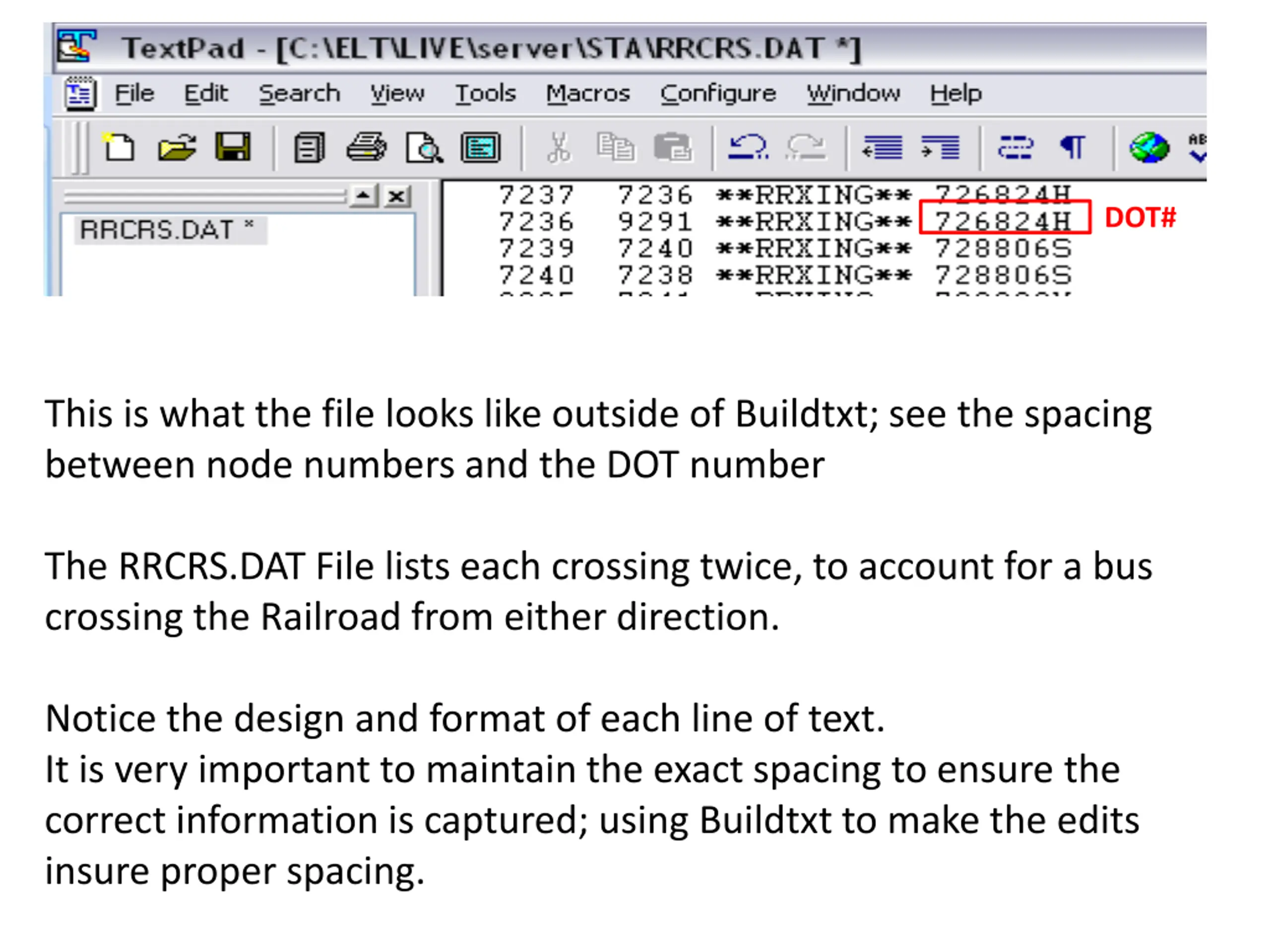Screen dimensions: 1270x952
Task: Save the file using the floppy disk icon
Action: click(x=233, y=147)
